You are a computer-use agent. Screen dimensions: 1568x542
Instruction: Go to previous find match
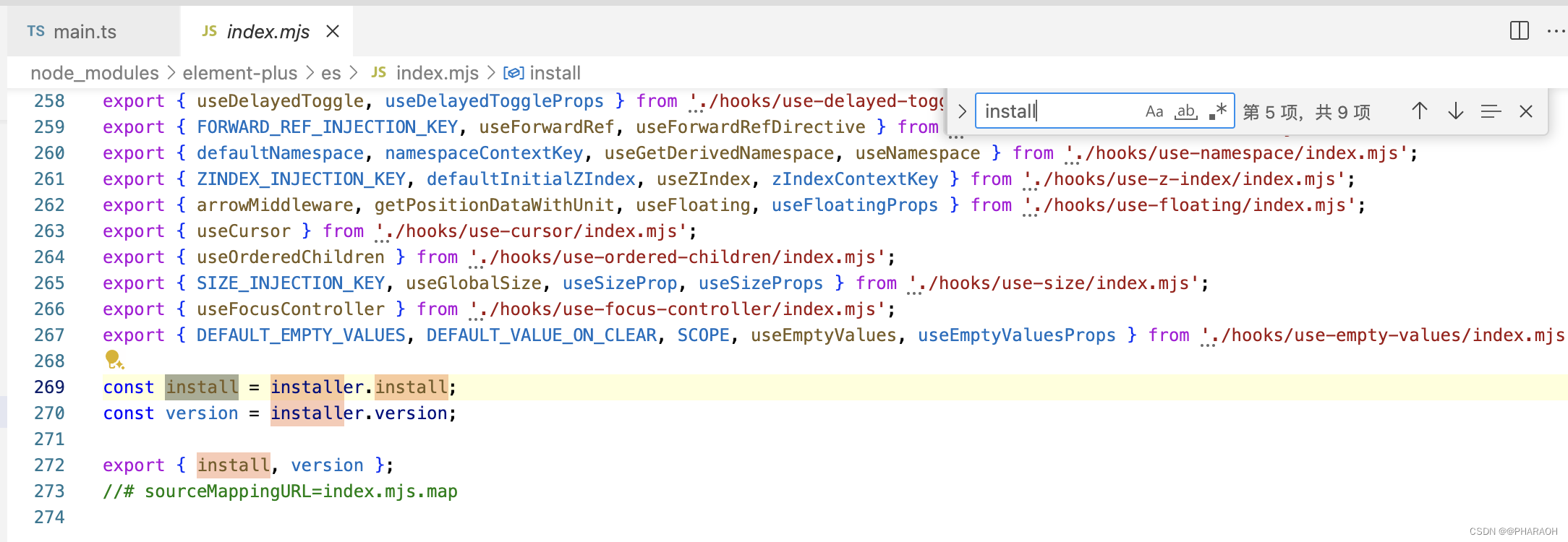pyautogui.click(x=1420, y=111)
